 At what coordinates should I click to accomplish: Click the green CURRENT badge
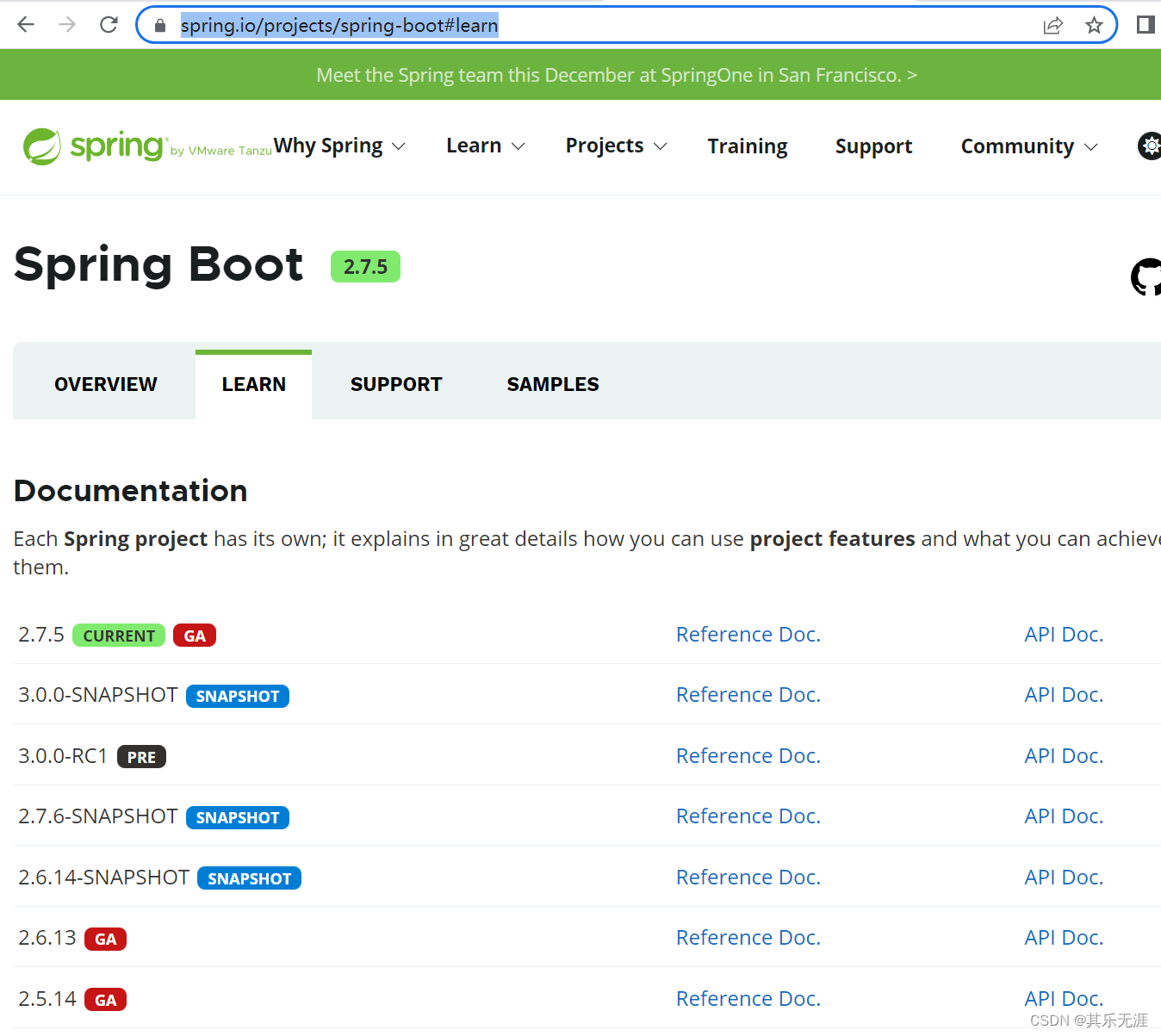(119, 636)
